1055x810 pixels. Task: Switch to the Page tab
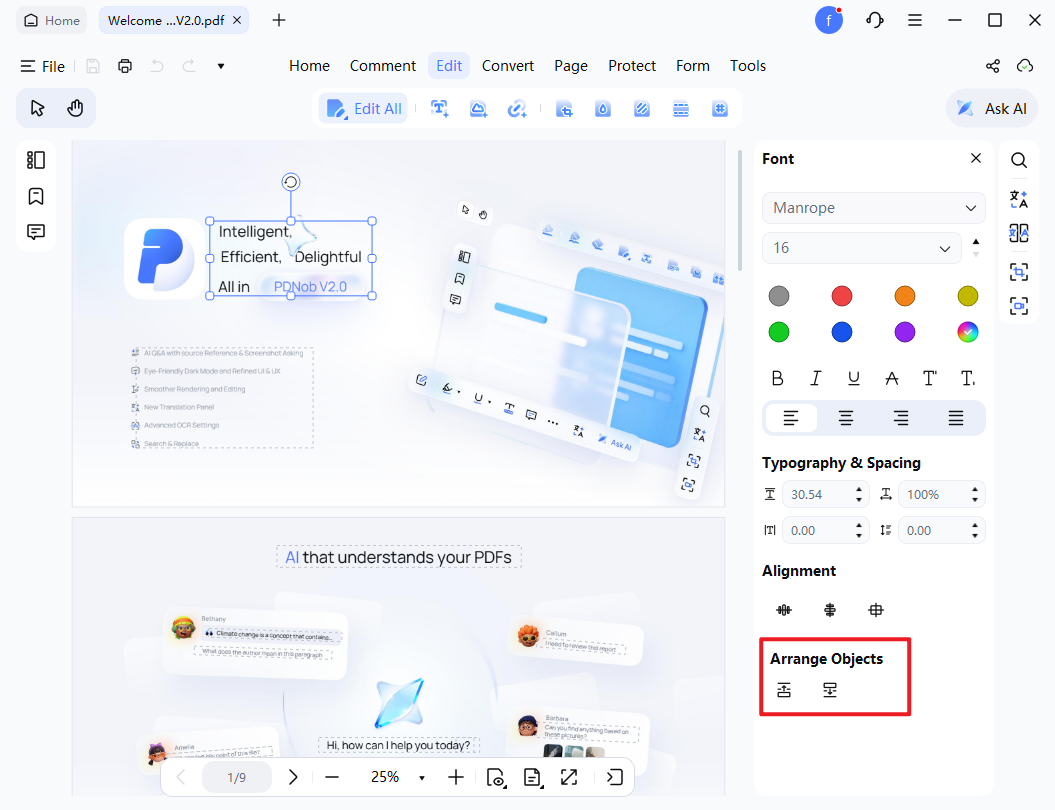tap(571, 66)
